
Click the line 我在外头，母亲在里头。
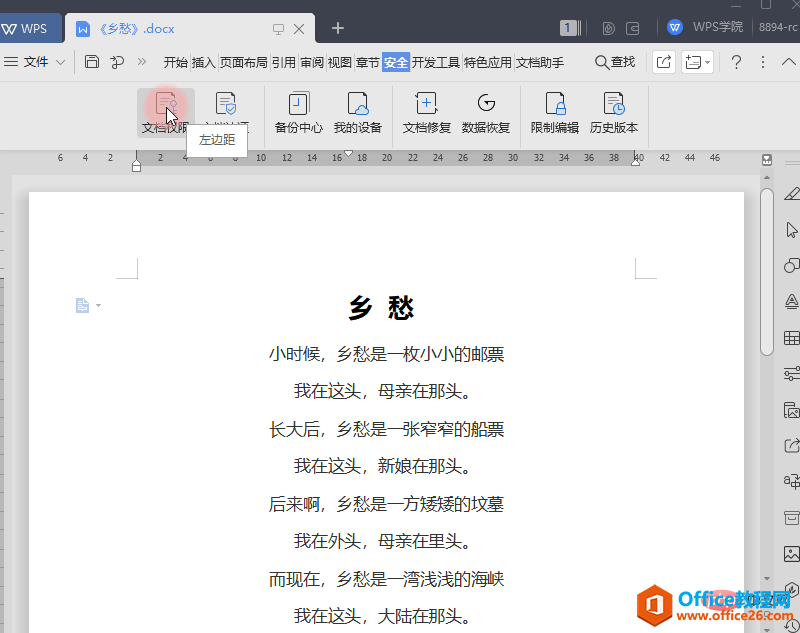[x=382, y=541]
